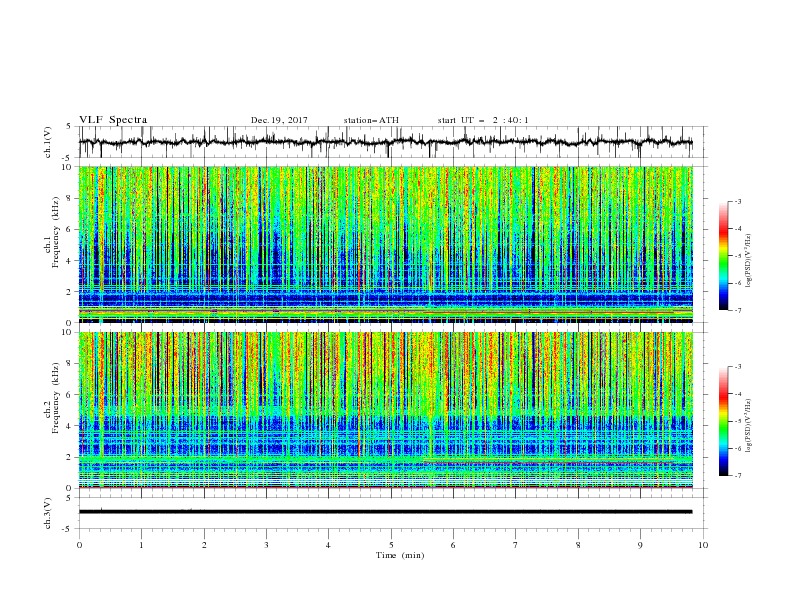
Task: Click the 'ch.3(V)' axis label
Action: (x=48, y=513)
